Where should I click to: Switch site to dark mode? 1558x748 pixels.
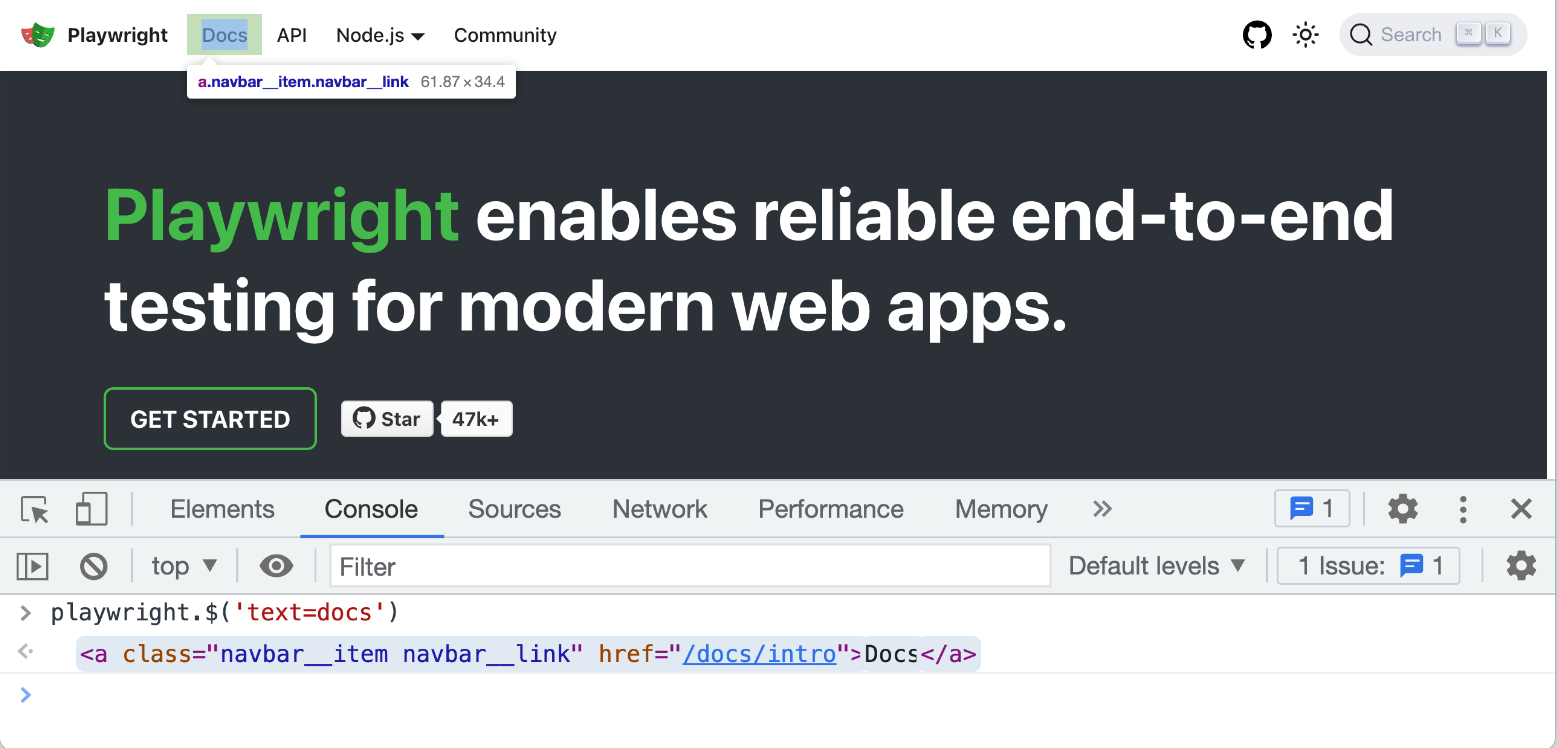(x=1305, y=34)
